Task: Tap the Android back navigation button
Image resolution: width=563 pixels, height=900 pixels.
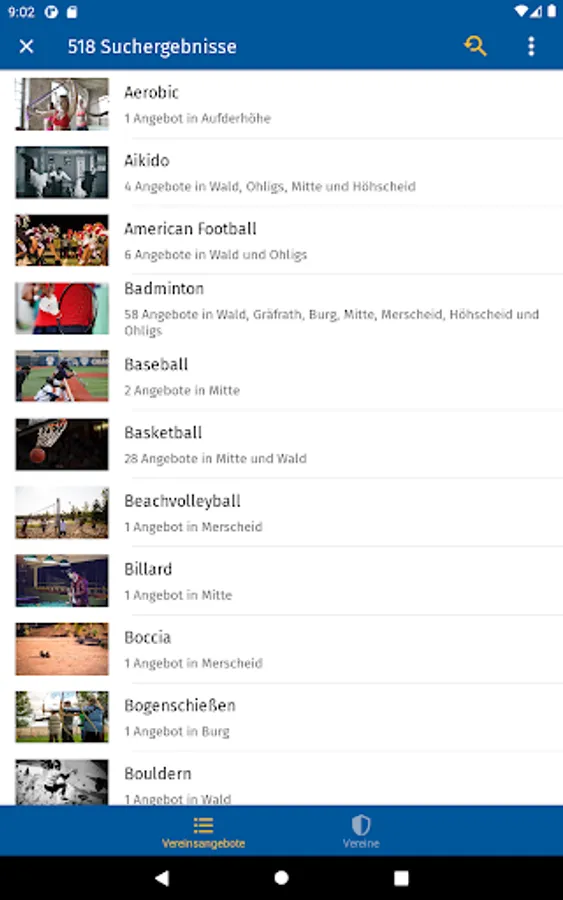Action: pyautogui.click(x=162, y=878)
